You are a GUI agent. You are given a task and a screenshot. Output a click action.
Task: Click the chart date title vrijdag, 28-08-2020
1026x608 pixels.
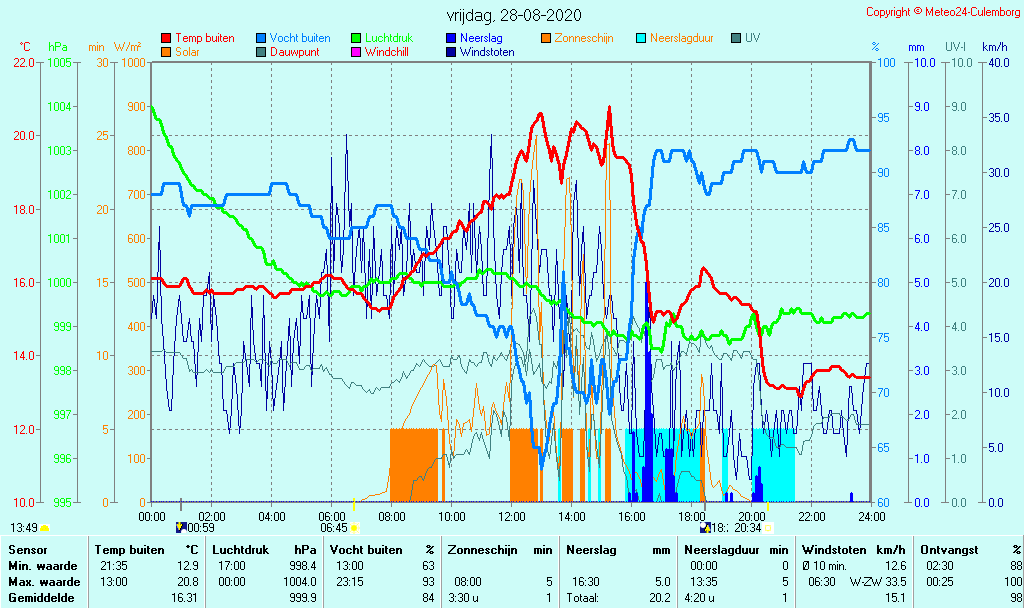[x=513, y=16]
